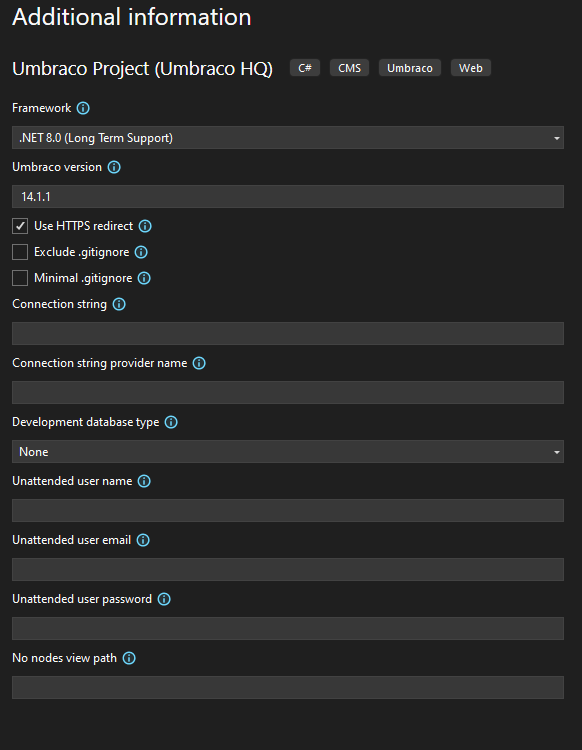This screenshot has height=750, width=582.
Task: Click the No nodes view path info icon
Action: (x=129, y=658)
